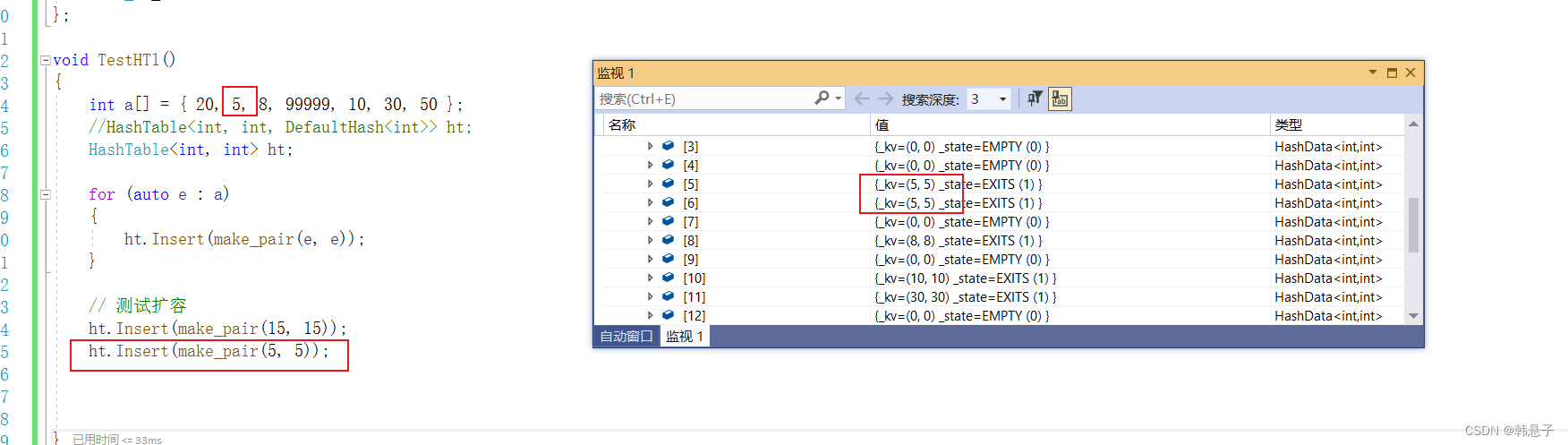Click the search magnifier icon in Watch 1

(822, 98)
